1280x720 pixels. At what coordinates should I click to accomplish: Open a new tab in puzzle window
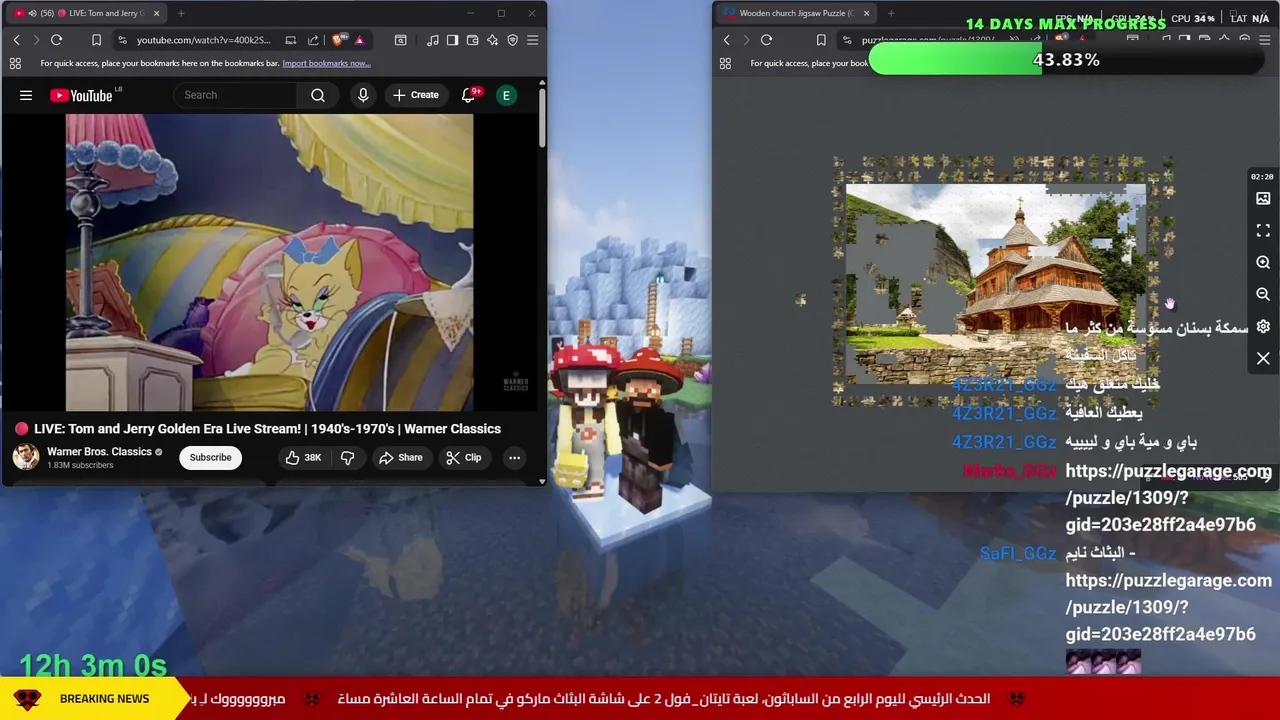point(891,13)
